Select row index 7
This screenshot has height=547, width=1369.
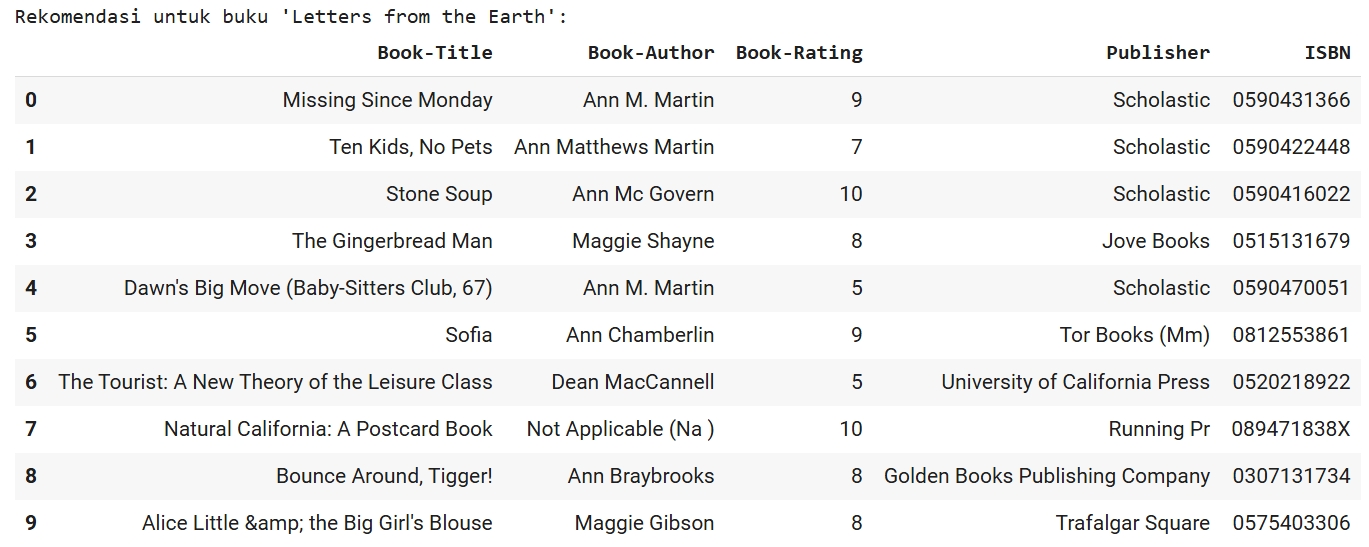coord(31,429)
